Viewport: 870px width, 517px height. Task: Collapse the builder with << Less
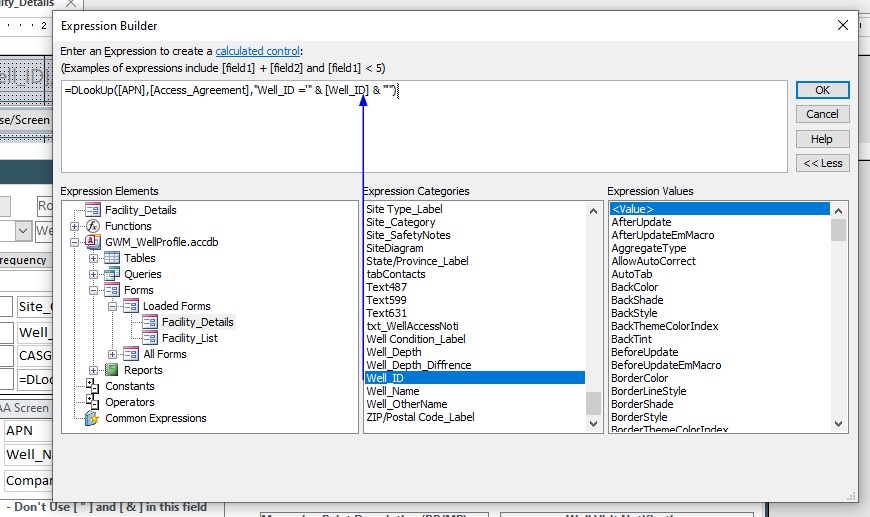822,163
